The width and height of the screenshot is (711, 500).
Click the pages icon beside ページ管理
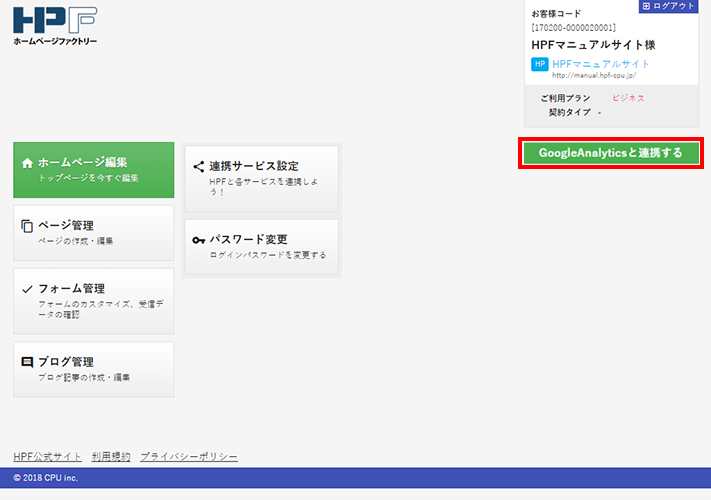point(27,226)
